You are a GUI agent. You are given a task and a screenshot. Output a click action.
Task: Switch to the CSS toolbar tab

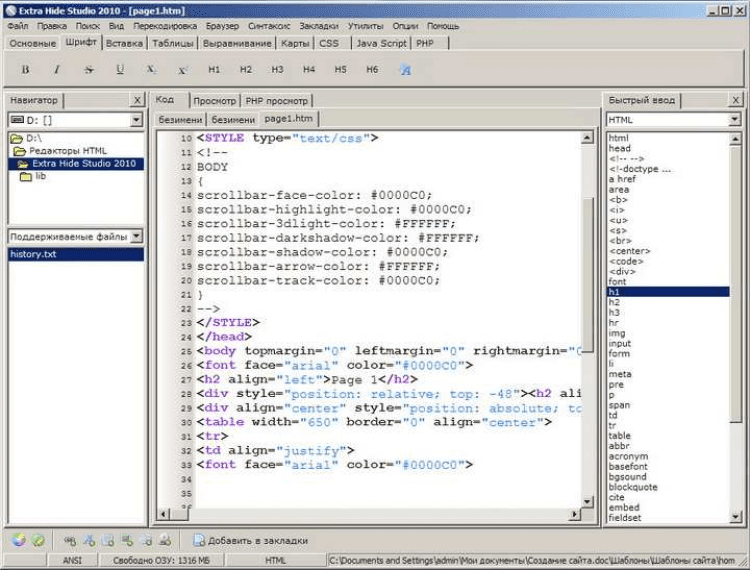(329, 44)
